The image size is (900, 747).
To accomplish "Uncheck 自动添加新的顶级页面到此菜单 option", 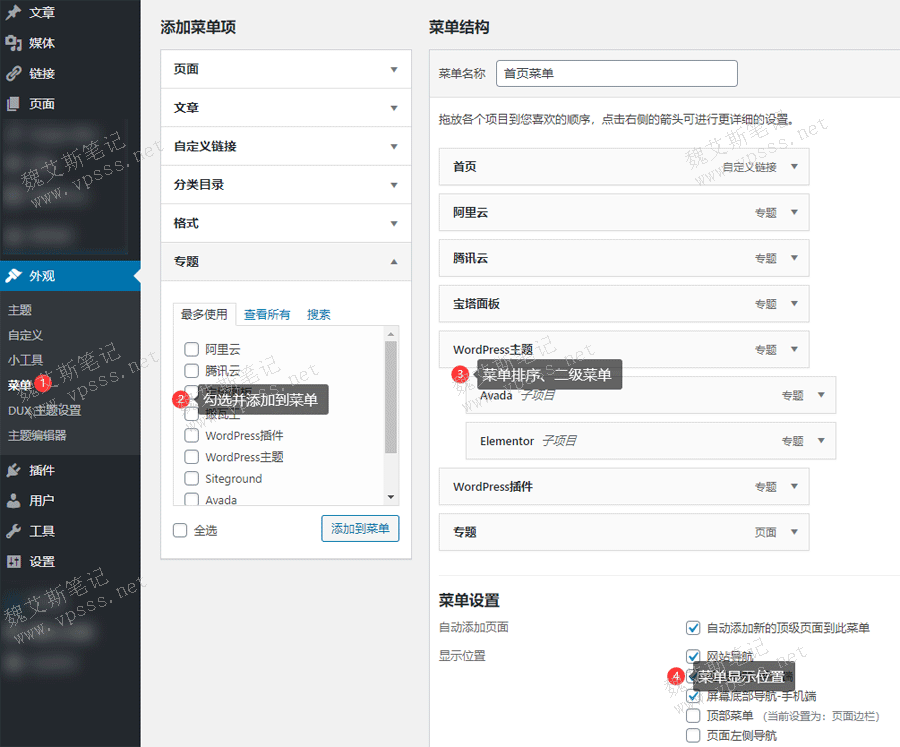I will (693, 628).
